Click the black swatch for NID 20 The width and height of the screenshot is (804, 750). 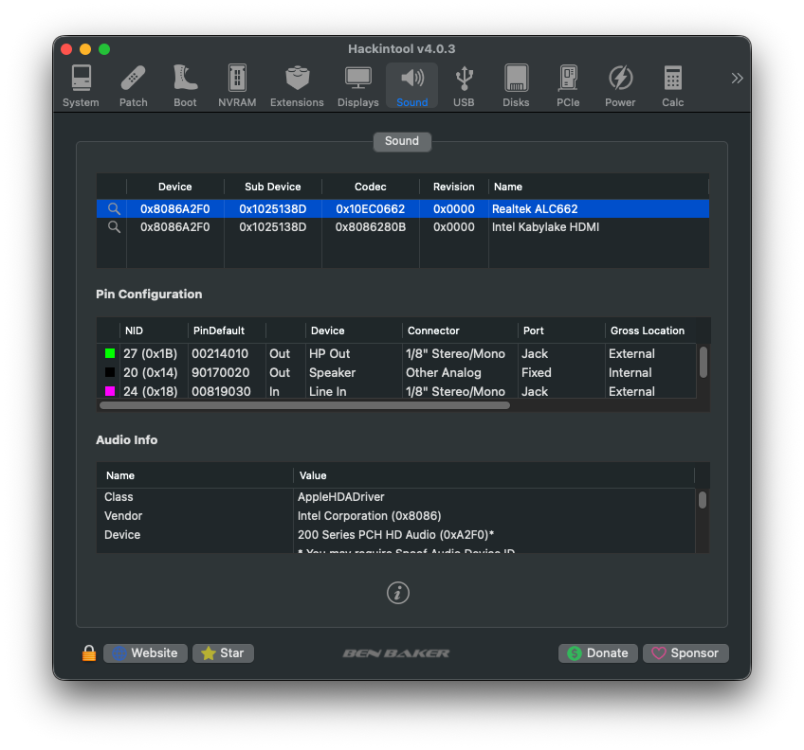(110, 373)
